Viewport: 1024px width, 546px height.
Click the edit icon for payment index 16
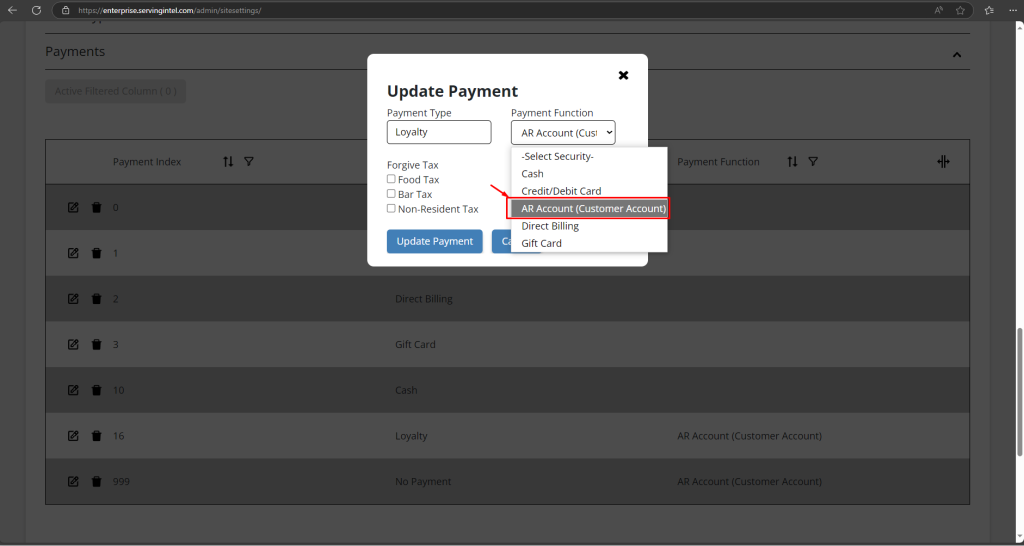73,436
